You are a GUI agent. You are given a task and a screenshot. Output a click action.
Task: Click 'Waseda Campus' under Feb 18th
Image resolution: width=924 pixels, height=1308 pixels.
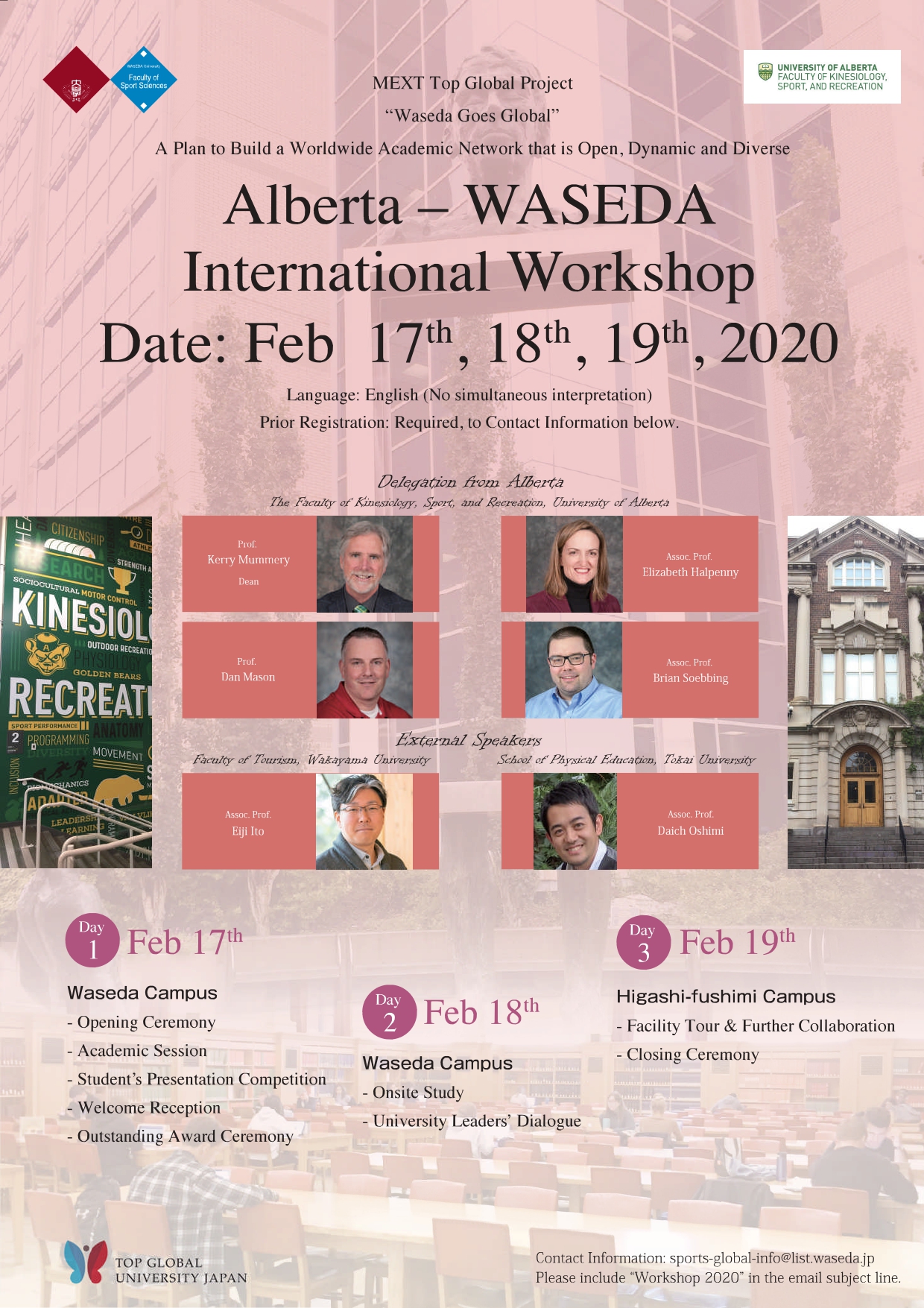[437, 1064]
